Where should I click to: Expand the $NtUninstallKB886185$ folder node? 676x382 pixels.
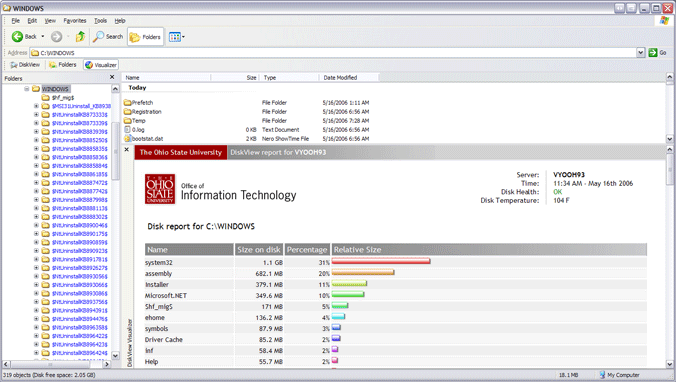tap(36, 174)
